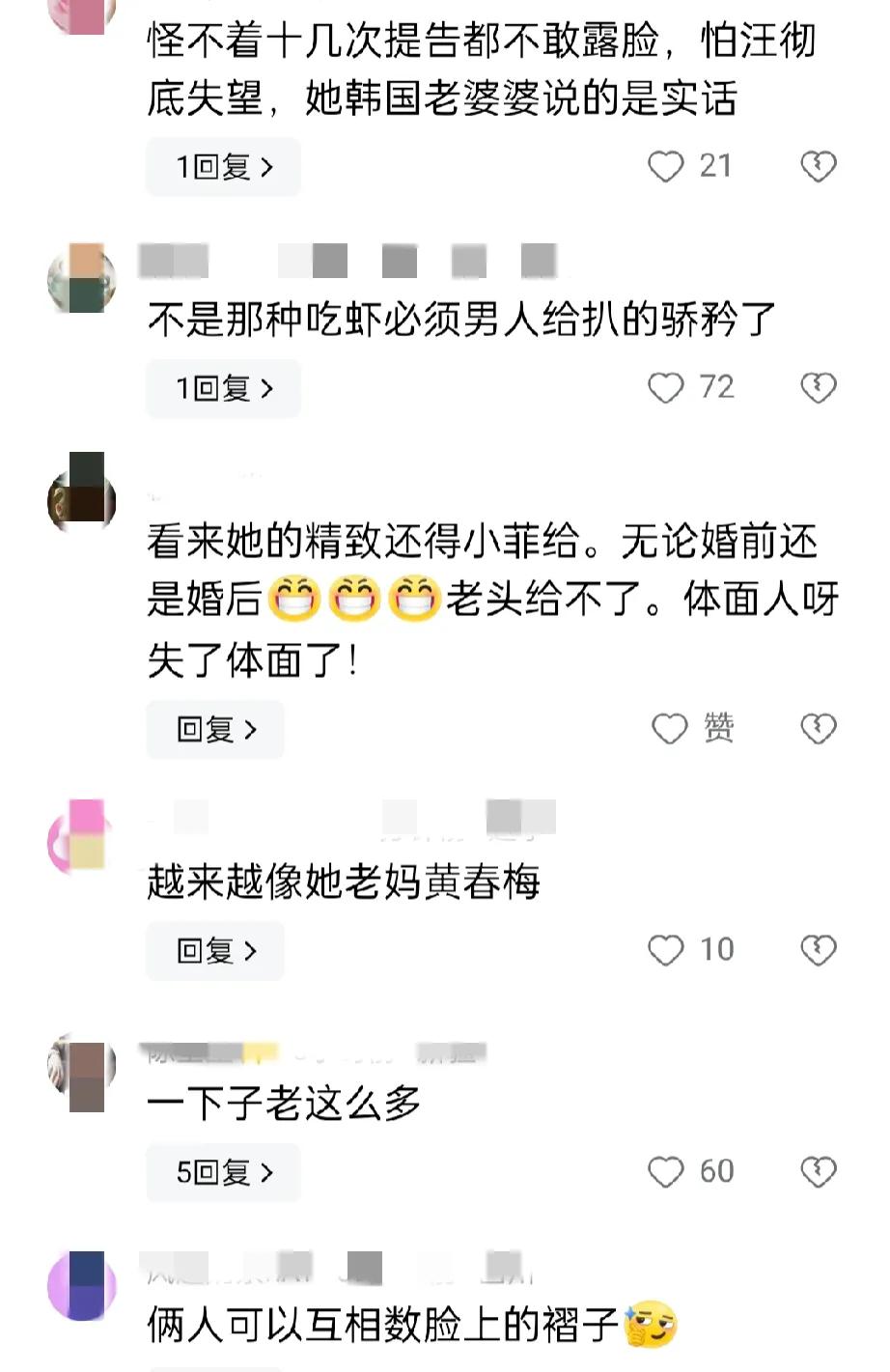Like the comment with 72 likes

(x=665, y=388)
